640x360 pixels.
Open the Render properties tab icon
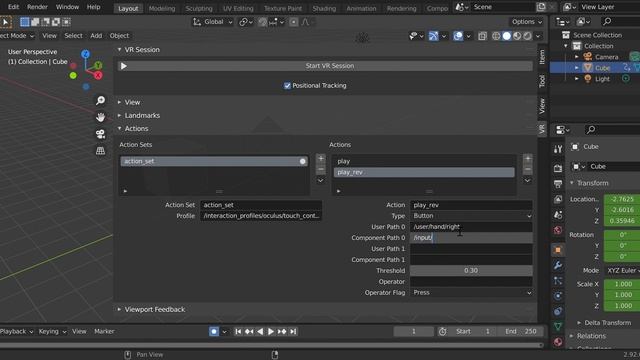tap(558, 168)
